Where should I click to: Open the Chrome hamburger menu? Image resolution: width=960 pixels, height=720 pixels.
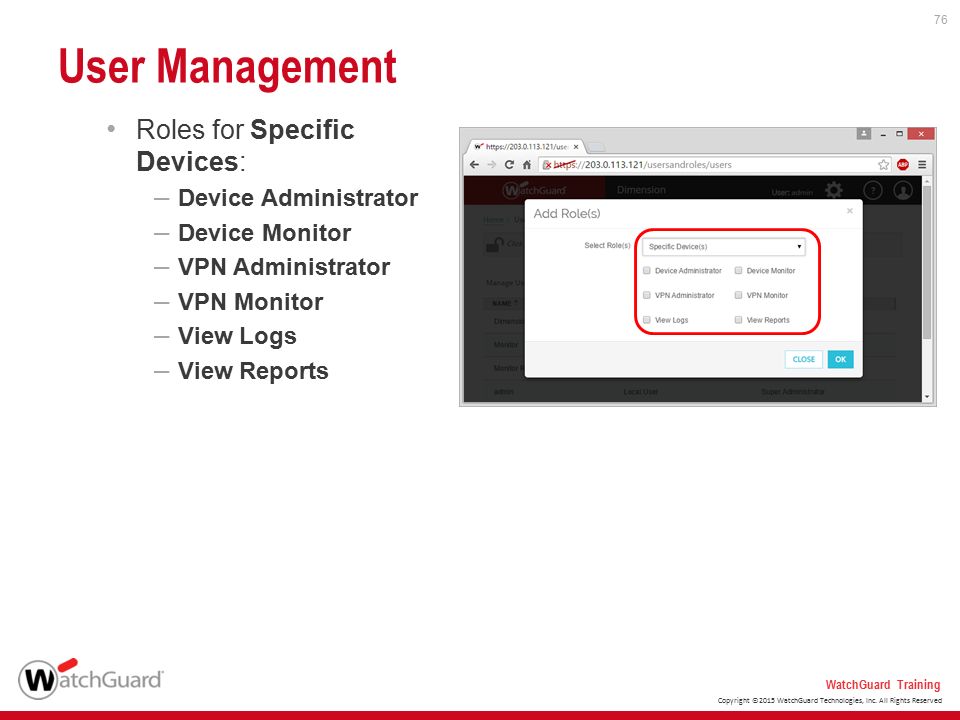click(x=921, y=165)
